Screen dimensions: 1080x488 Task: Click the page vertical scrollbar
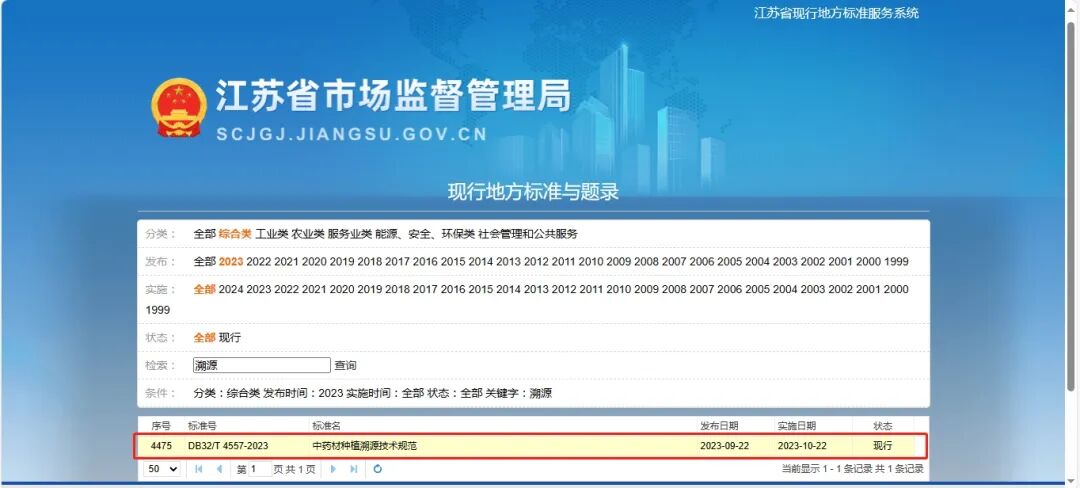(1072, 206)
